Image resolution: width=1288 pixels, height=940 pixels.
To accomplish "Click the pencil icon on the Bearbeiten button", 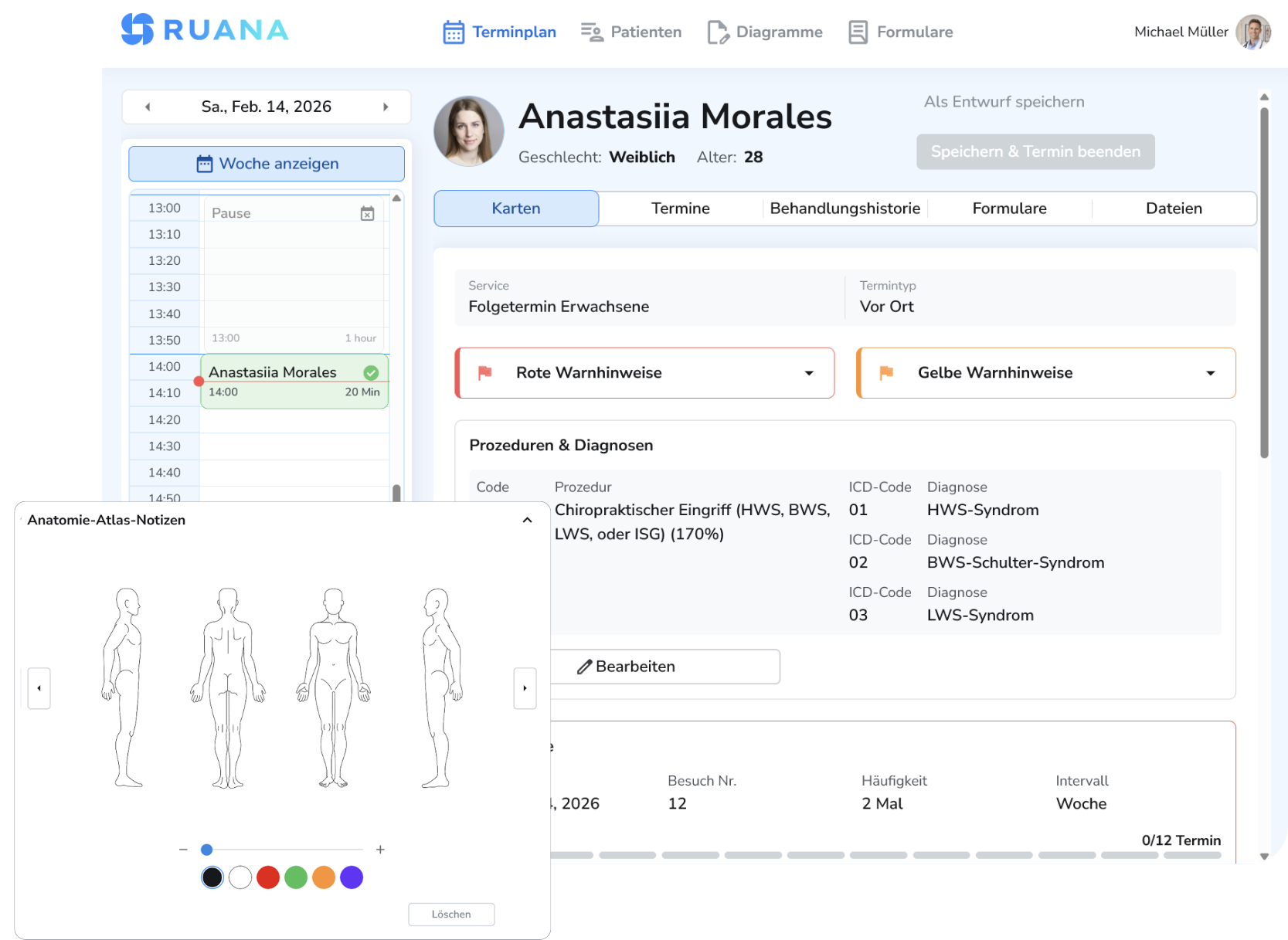I will click(x=585, y=666).
